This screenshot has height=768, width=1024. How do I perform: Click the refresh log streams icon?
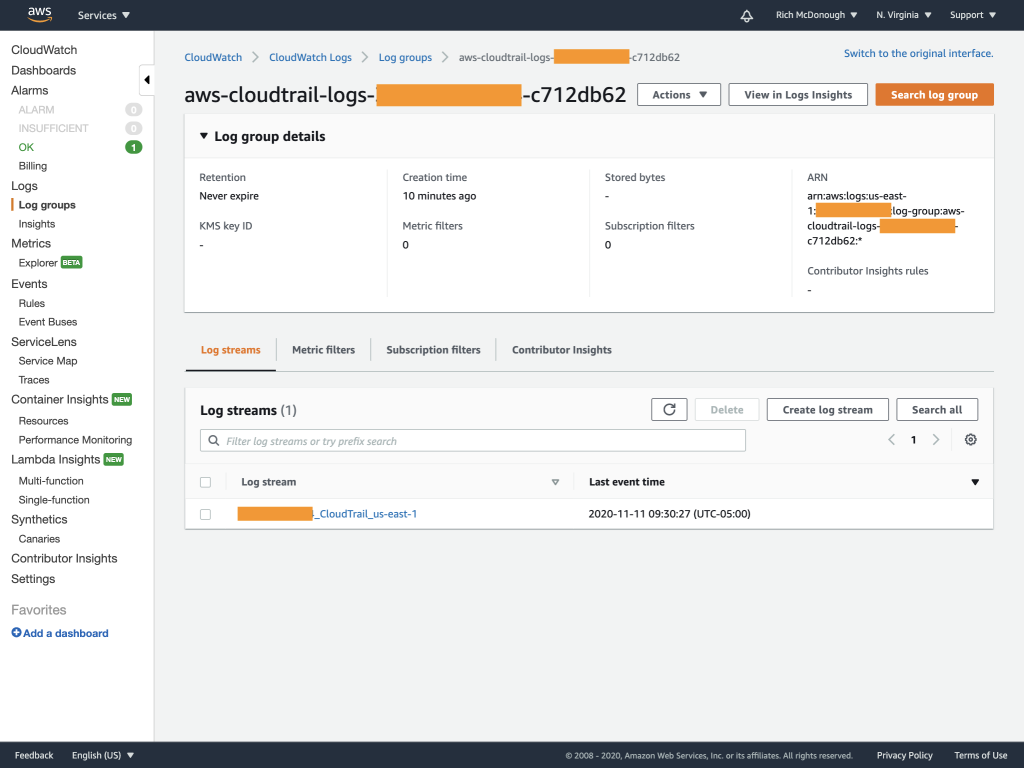(x=669, y=409)
